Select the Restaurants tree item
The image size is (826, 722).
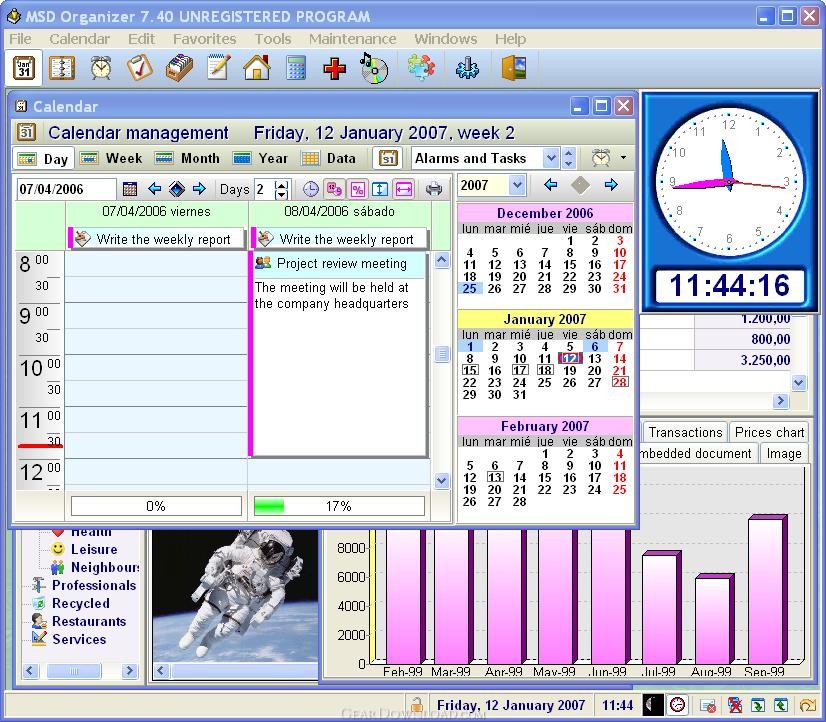coord(88,621)
